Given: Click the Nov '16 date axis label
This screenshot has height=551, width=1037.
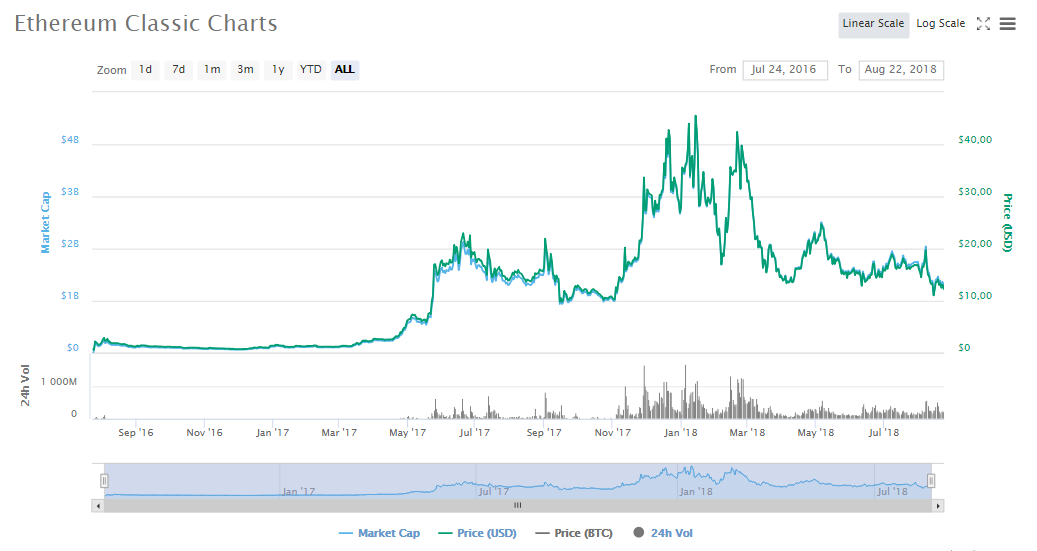Looking at the screenshot, I should pos(204,433).
